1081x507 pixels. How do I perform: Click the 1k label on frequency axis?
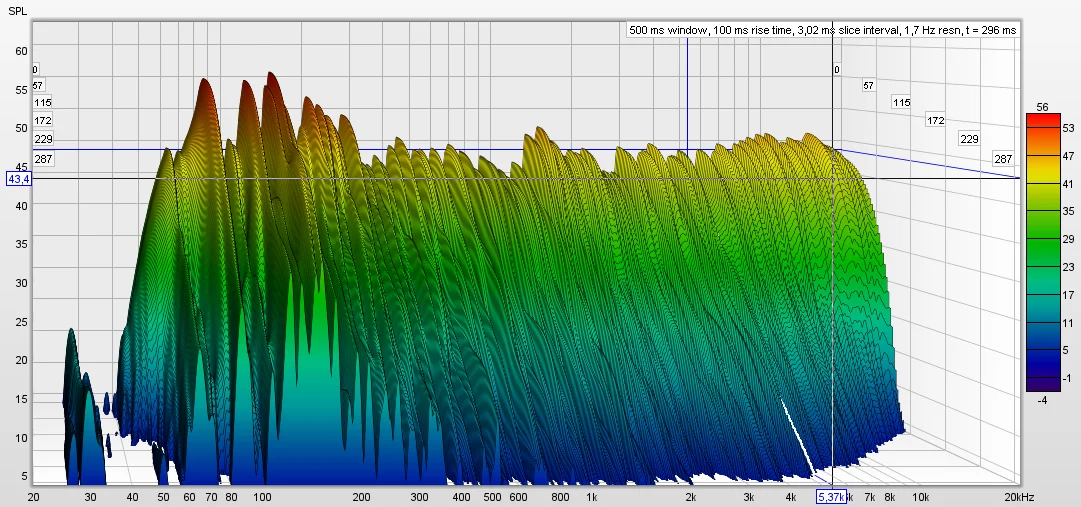point(592,497)
